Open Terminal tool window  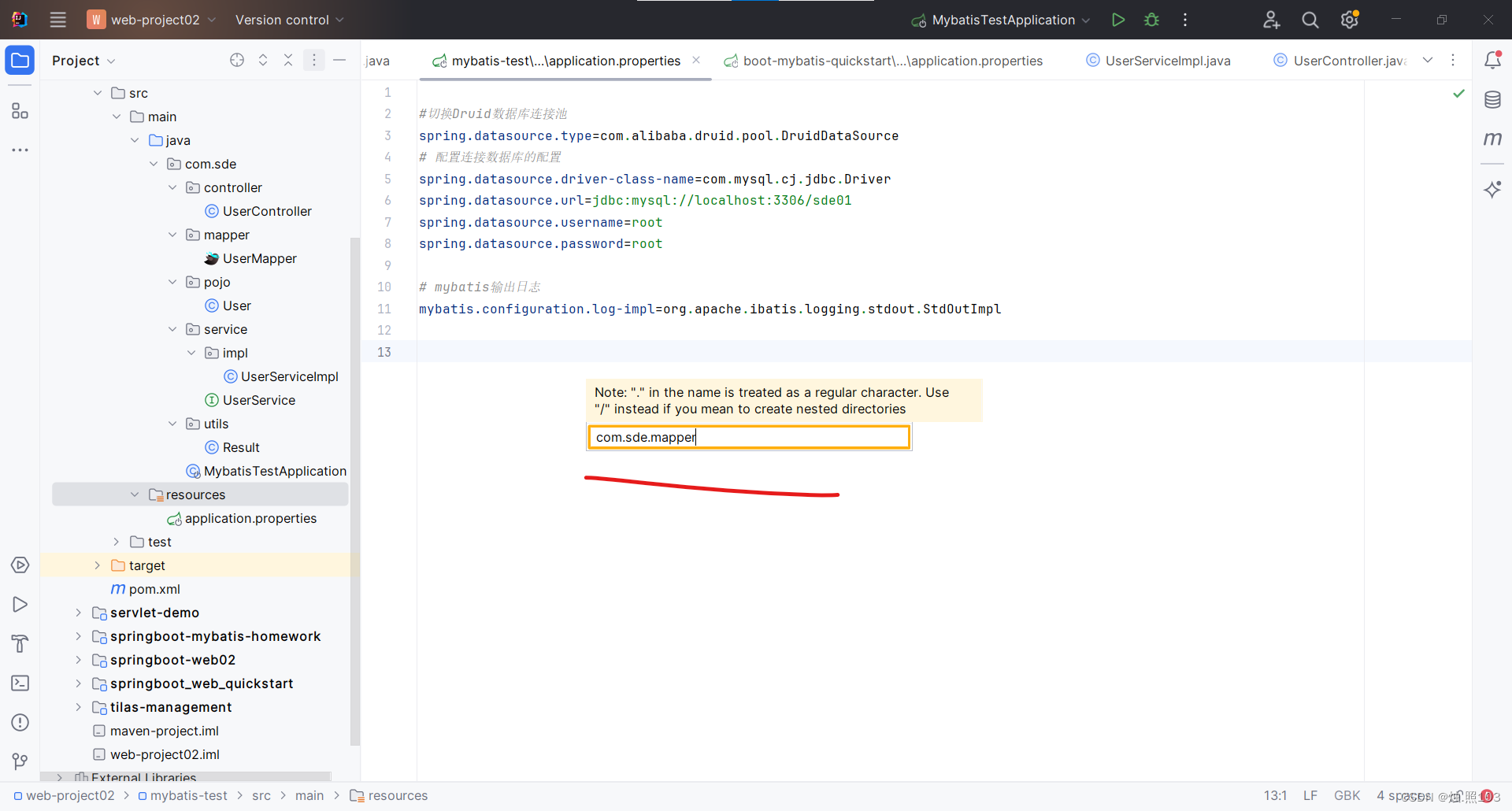20,683
